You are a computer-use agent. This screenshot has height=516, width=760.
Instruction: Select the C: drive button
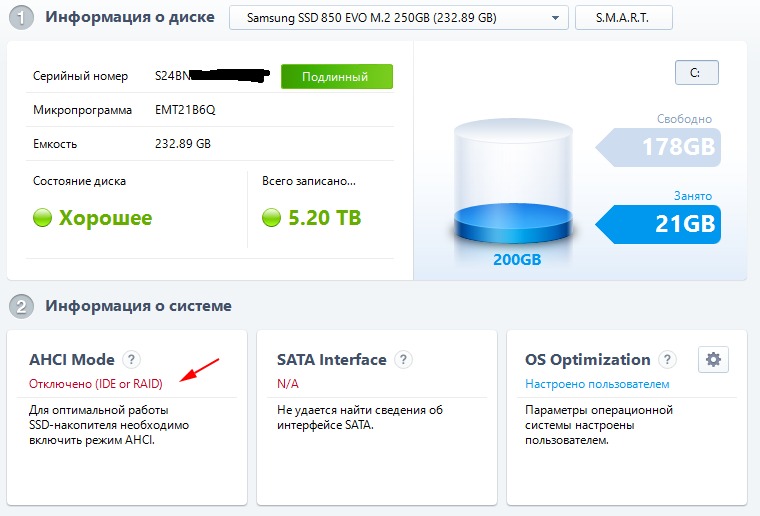697,73
